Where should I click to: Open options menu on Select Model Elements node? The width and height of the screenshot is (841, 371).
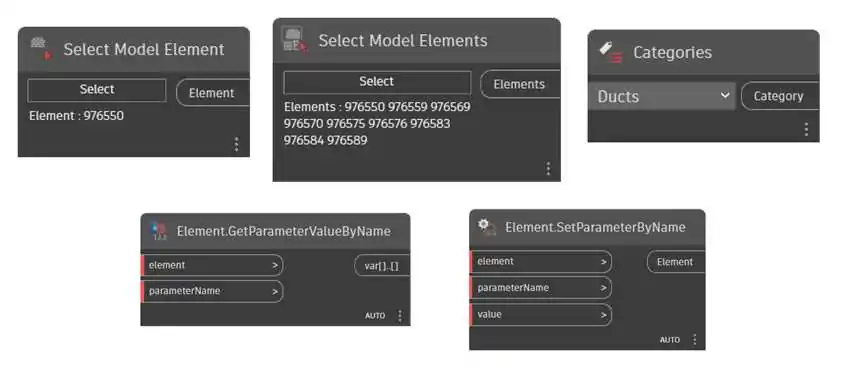coord(548,169)
